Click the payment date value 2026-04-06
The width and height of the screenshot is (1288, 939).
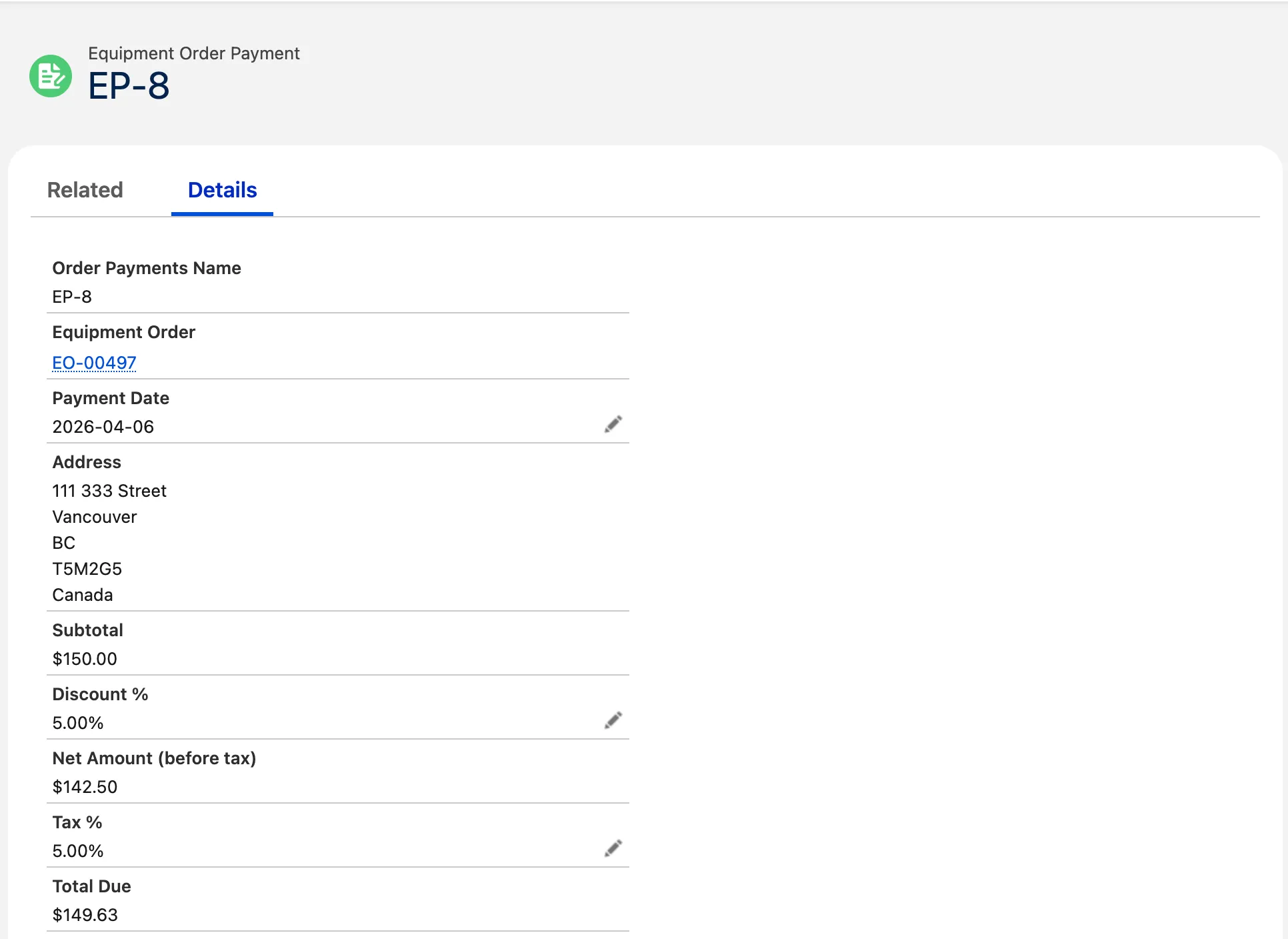103,427
